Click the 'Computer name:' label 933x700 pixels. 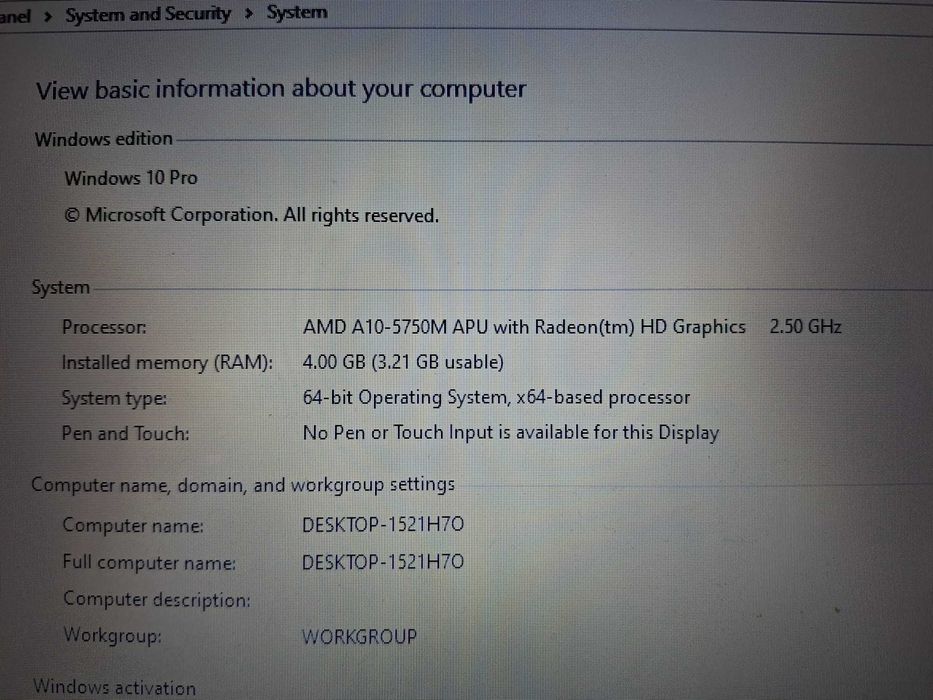pyautogui.click(x=133, y=526)
